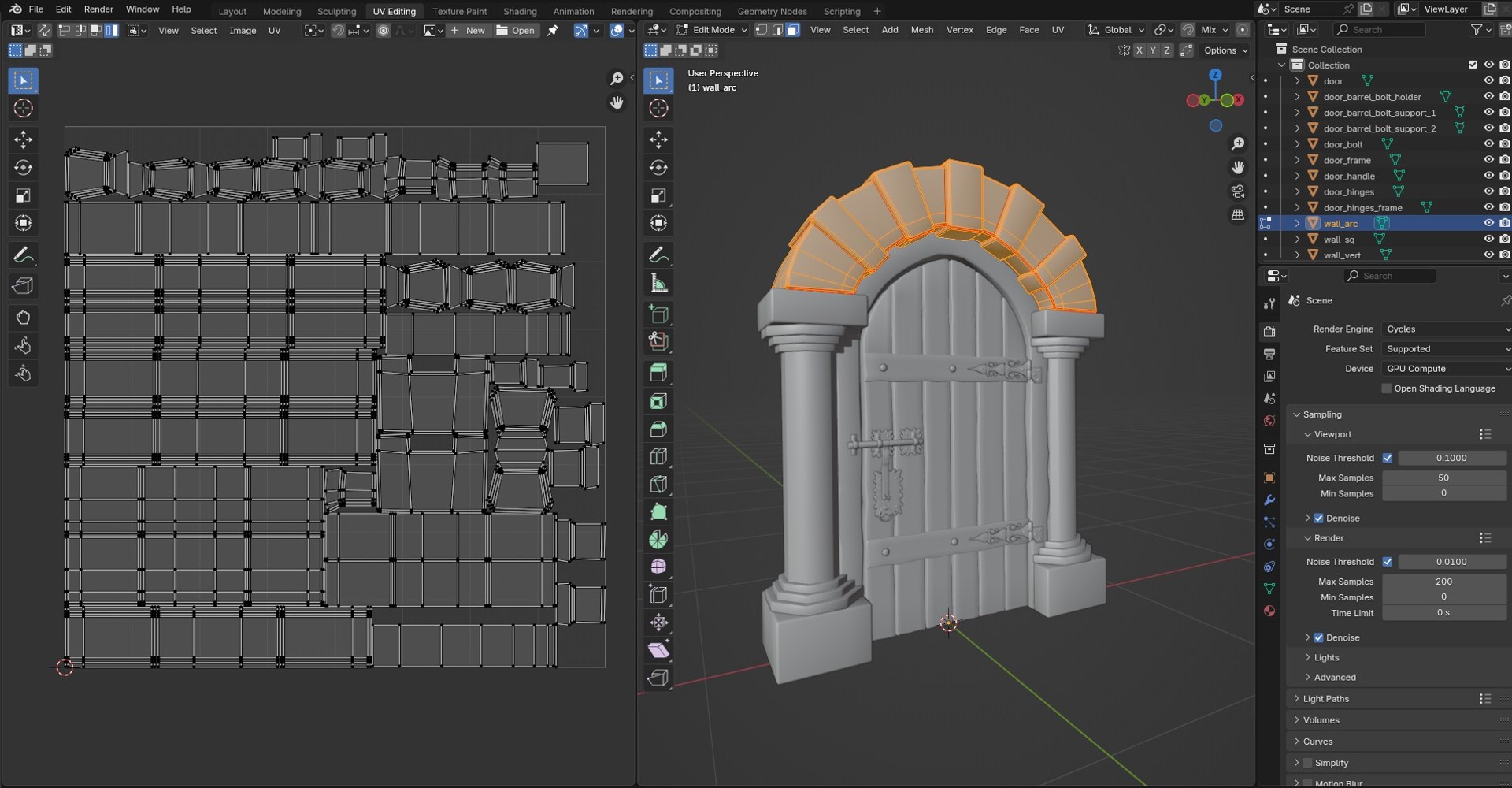This screenshot has width=1512, height=788.
Task: Select the Knife tool in 3D viewport
Action: 658,485
